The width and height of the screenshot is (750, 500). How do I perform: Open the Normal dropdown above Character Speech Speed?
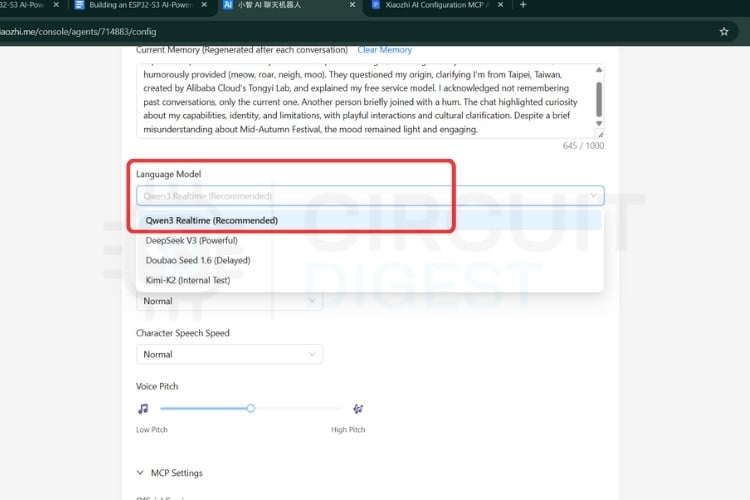point(229,301)
